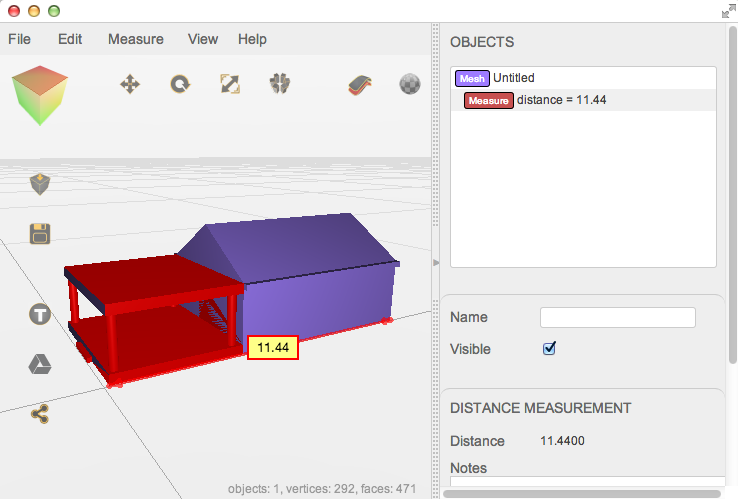
Task: Click the Notes text field
Action: (587, 482)
